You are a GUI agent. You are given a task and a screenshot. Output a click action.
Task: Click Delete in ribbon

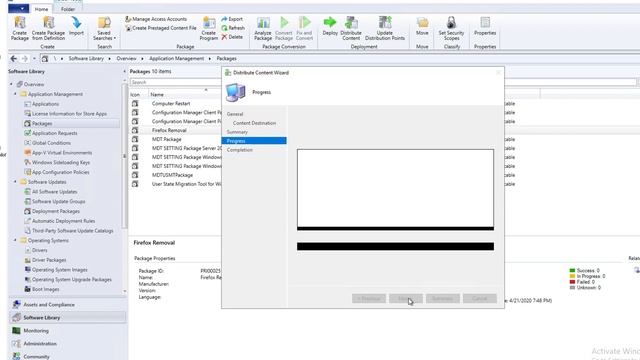pyautogui.click(x=232, y=37)
